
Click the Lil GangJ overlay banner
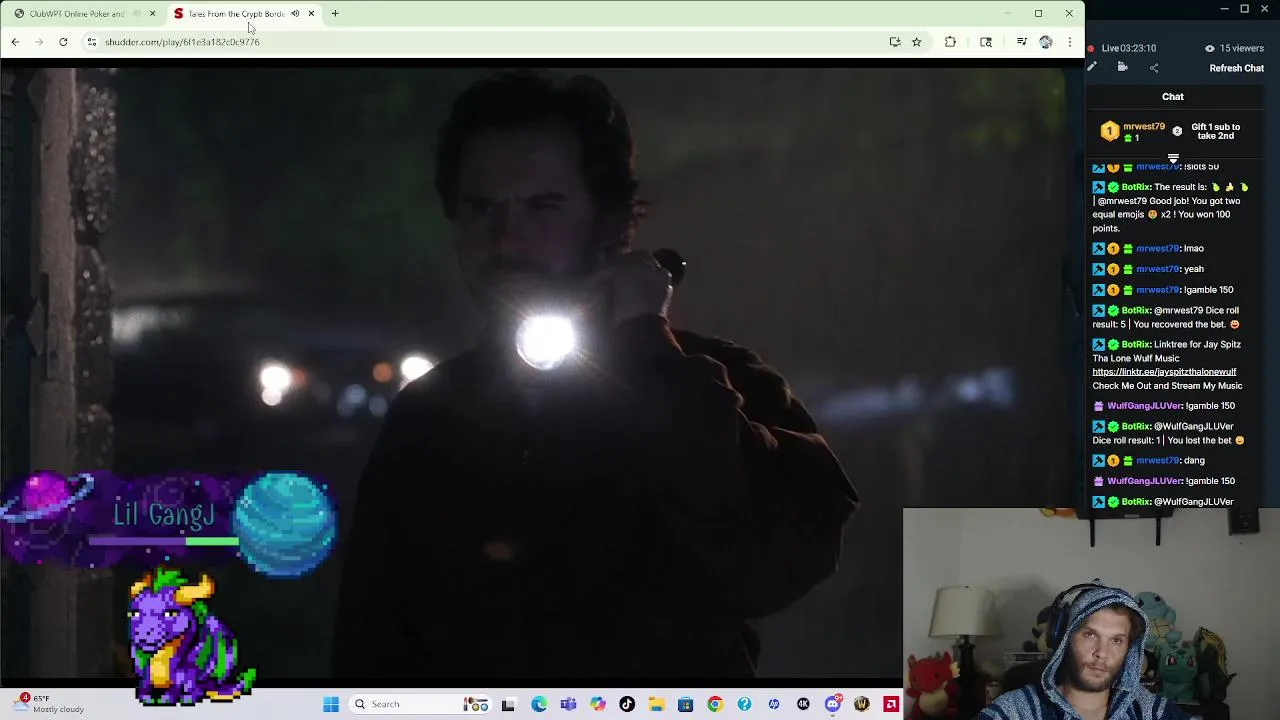pos(170,522)
